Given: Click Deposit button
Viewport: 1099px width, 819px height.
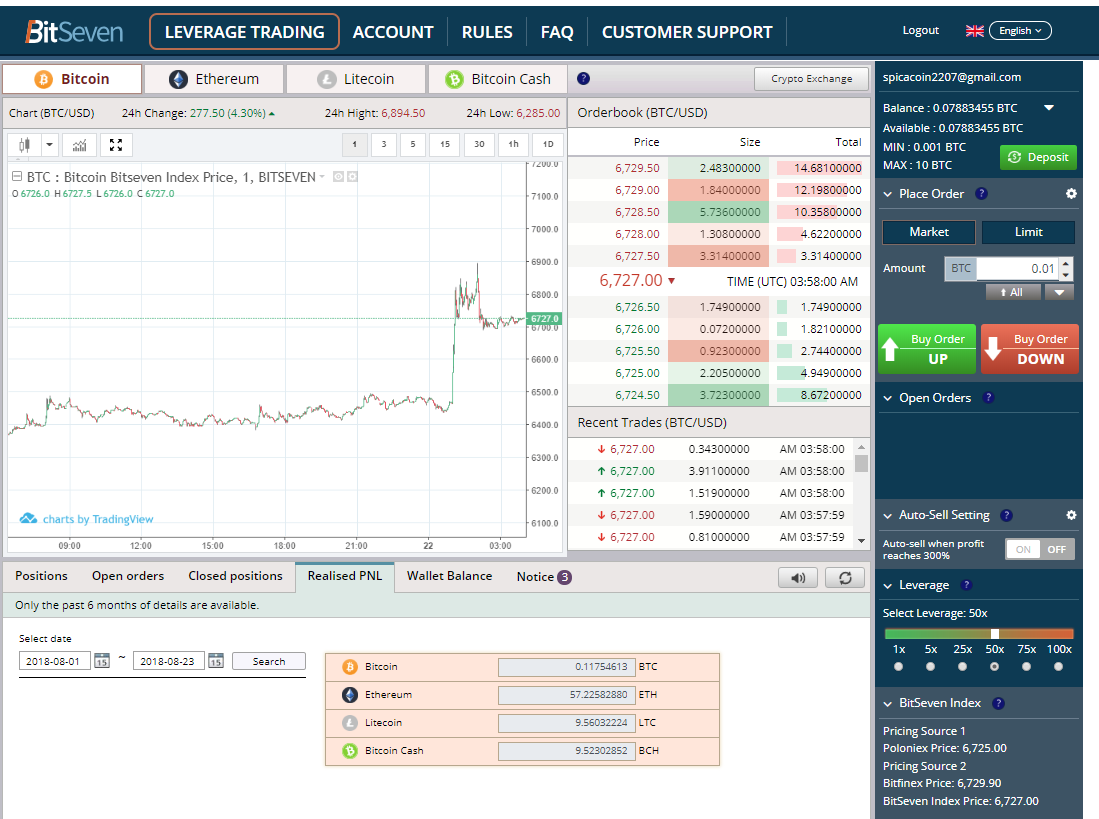Looking at the screenshot, I should (x=1038, y=157).
